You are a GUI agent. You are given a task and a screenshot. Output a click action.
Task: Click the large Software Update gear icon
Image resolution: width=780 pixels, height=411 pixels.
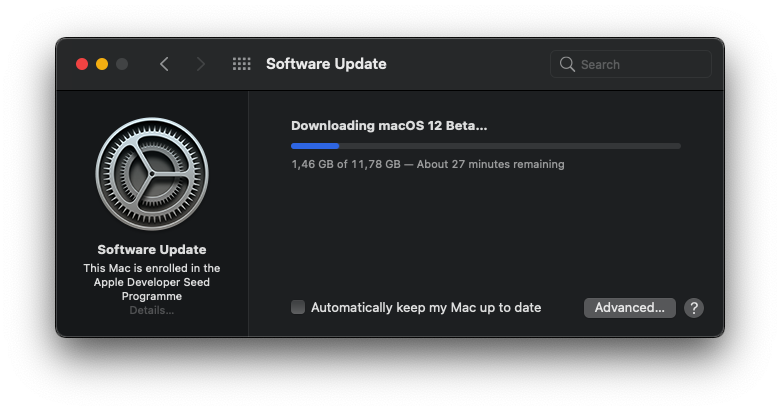[152, 174]
